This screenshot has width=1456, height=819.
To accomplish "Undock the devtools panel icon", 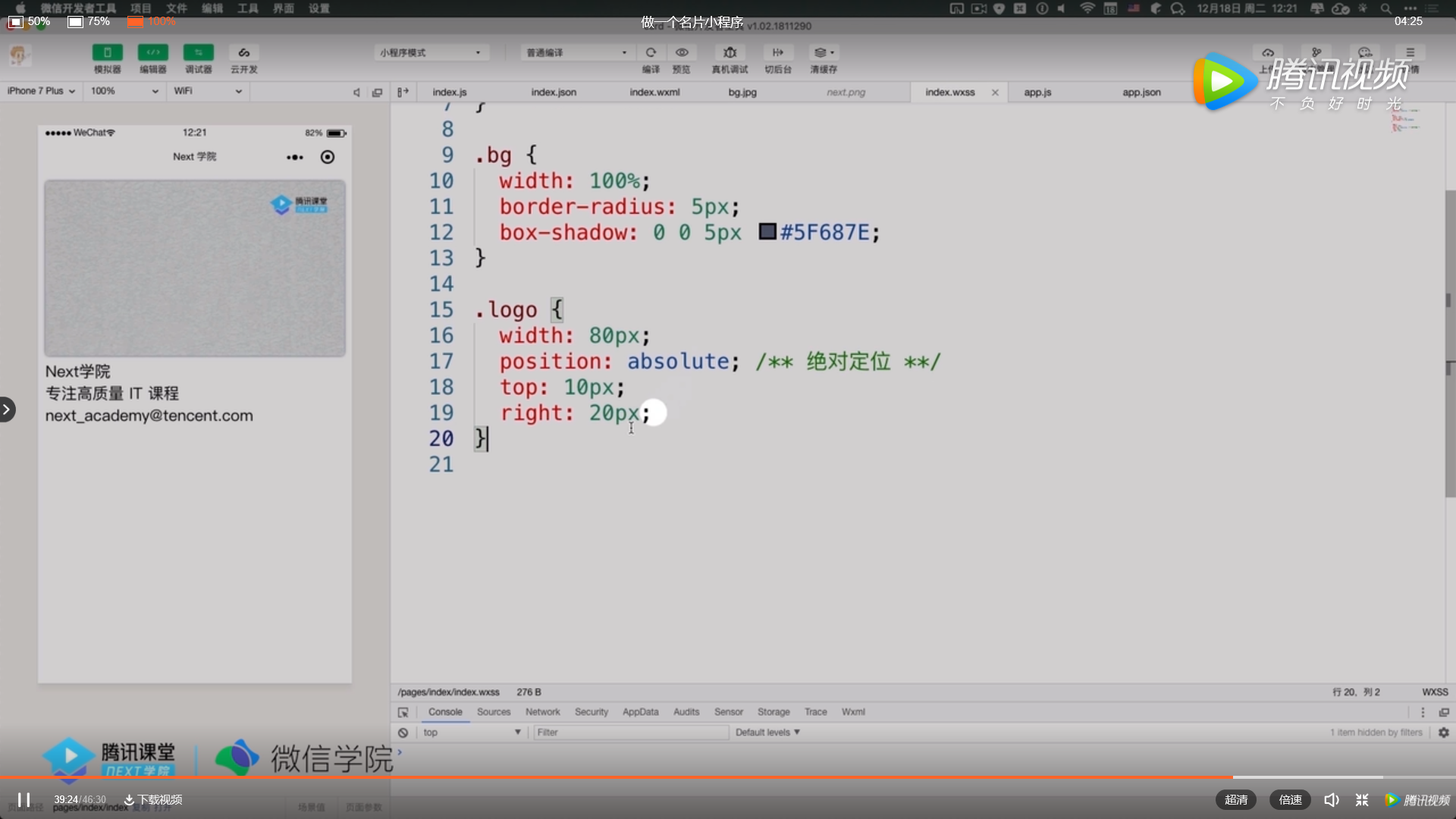I will [x=1444, y=712].
